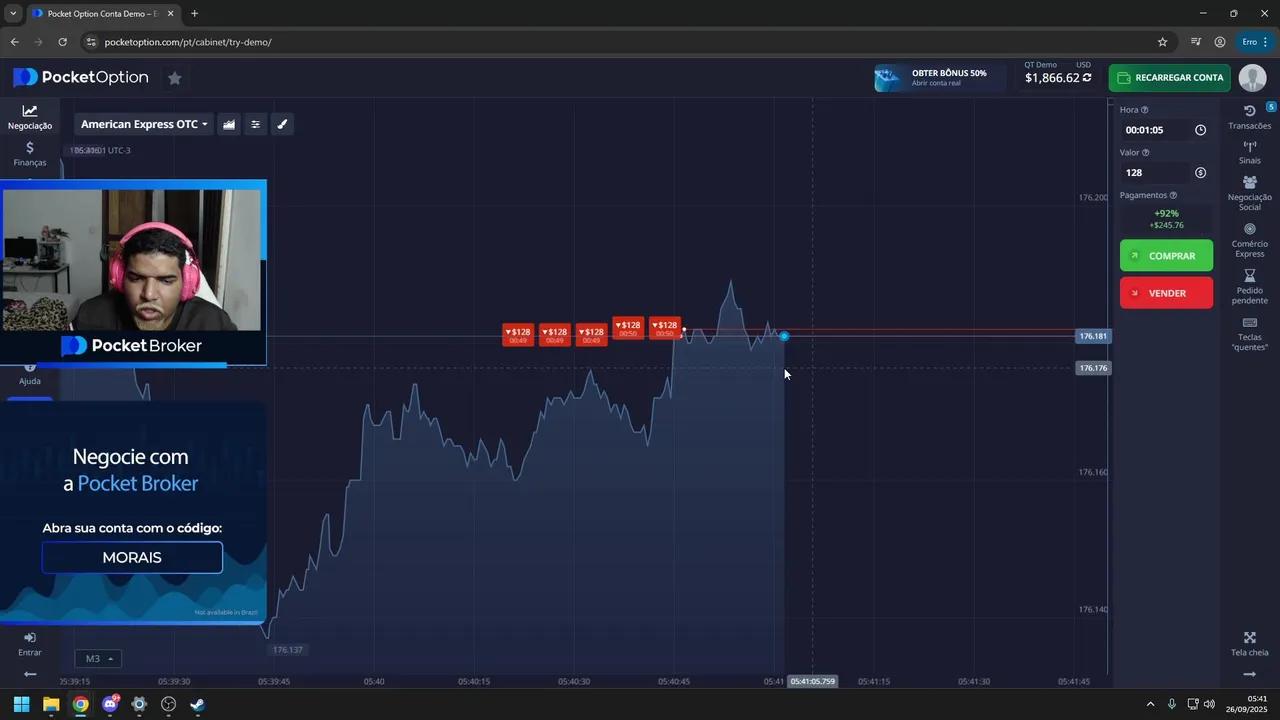The width and height of the screenshot is (1280, 720).
Task: Refresh the demo balance with the refresh icon
Action: (x=1087, y=78)
